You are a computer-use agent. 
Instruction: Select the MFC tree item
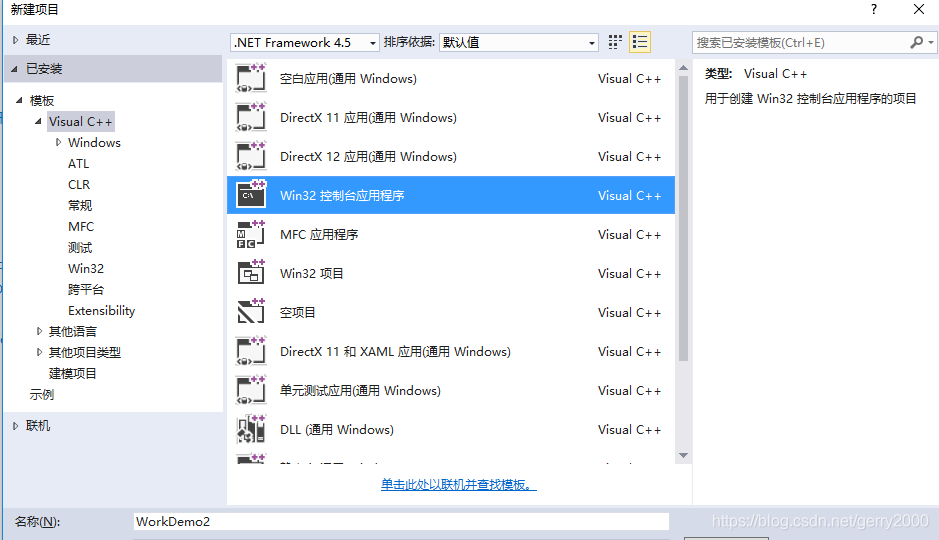(81, 226)
